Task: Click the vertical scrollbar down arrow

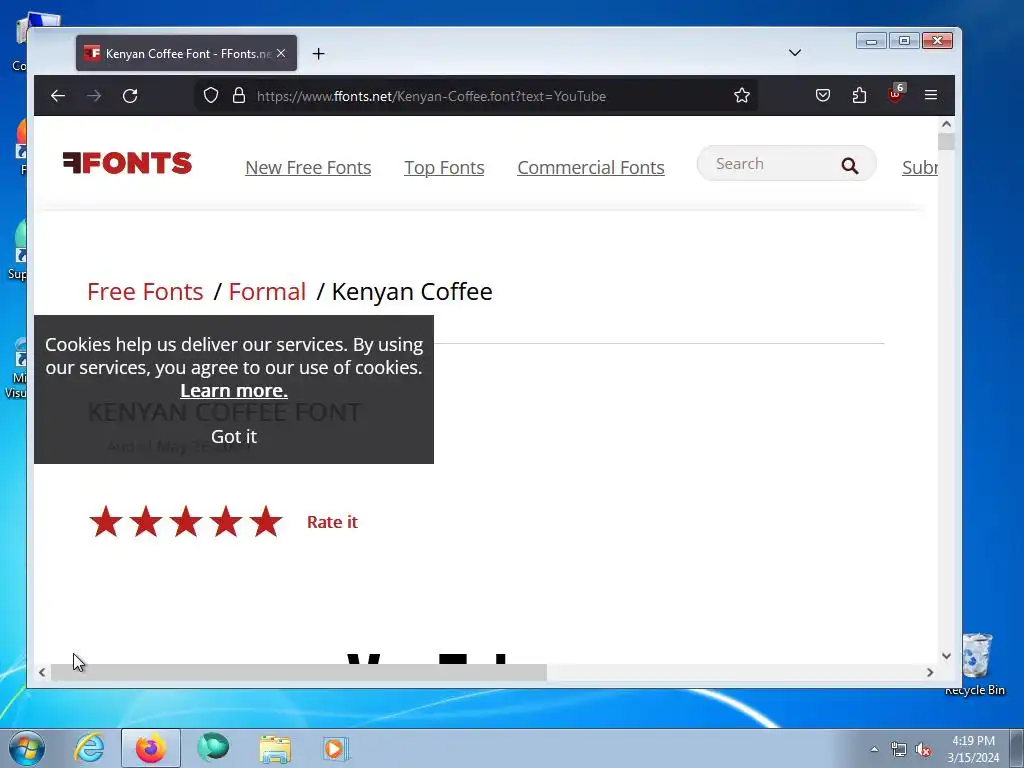Action: (x=946, y=656)
